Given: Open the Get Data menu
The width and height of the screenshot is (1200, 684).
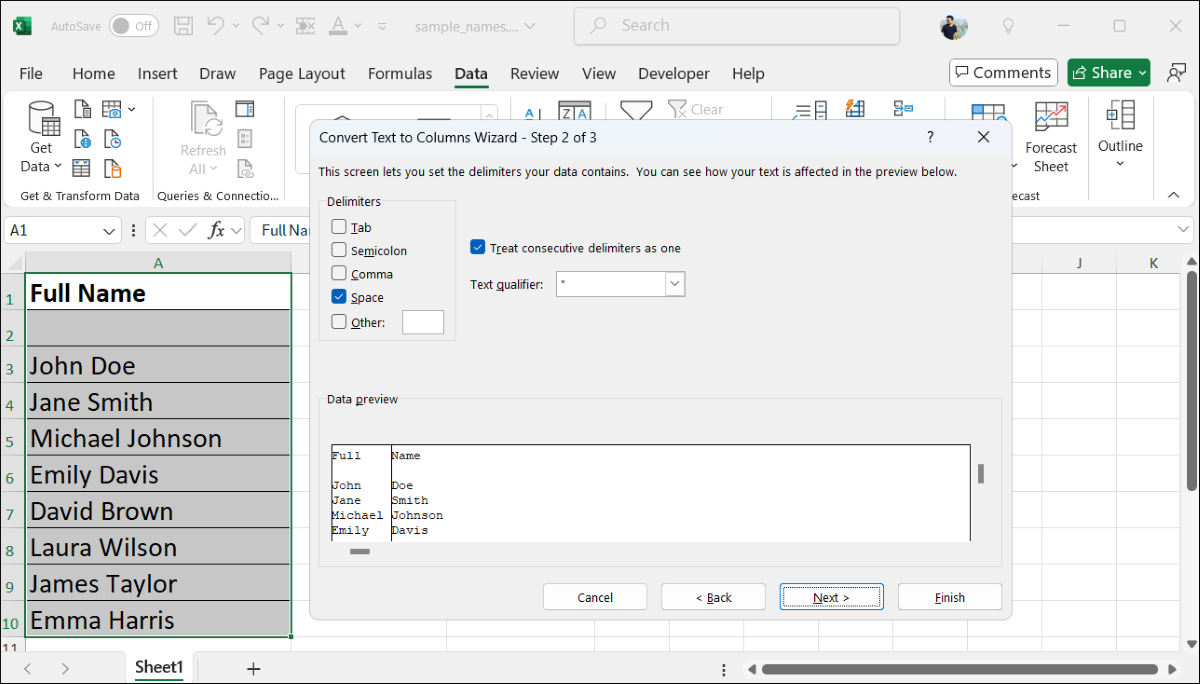Looking at the screenshot, I should [x=41, y=137].
